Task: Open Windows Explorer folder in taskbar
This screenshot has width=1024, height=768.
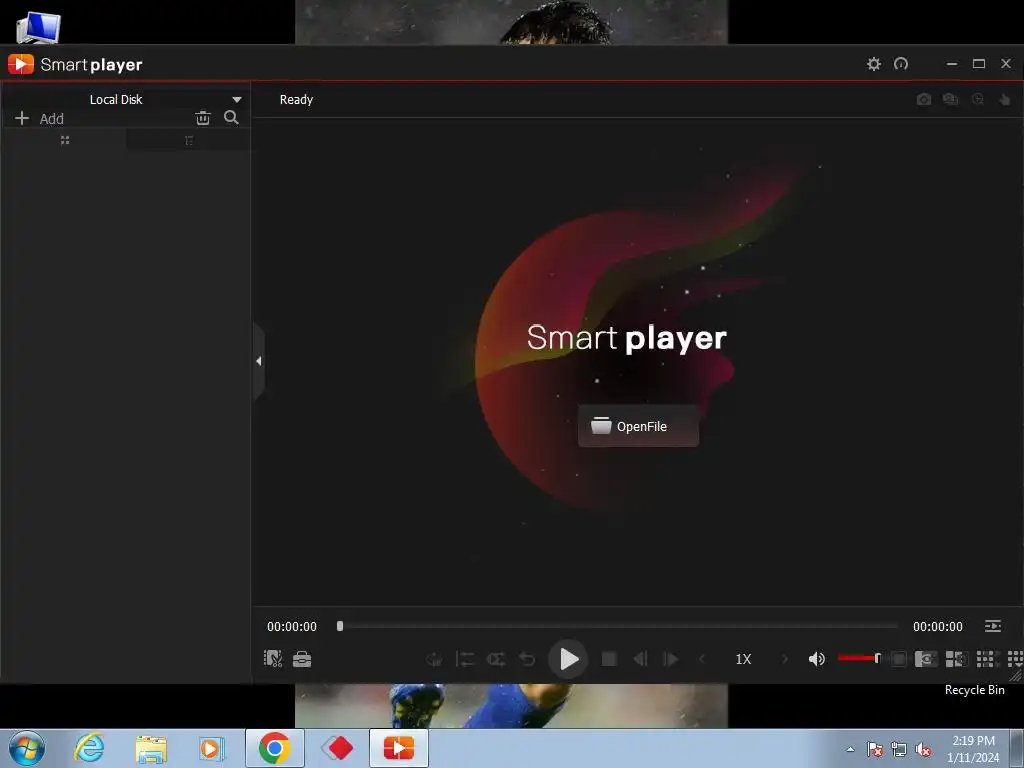Action: click(152, 748)
